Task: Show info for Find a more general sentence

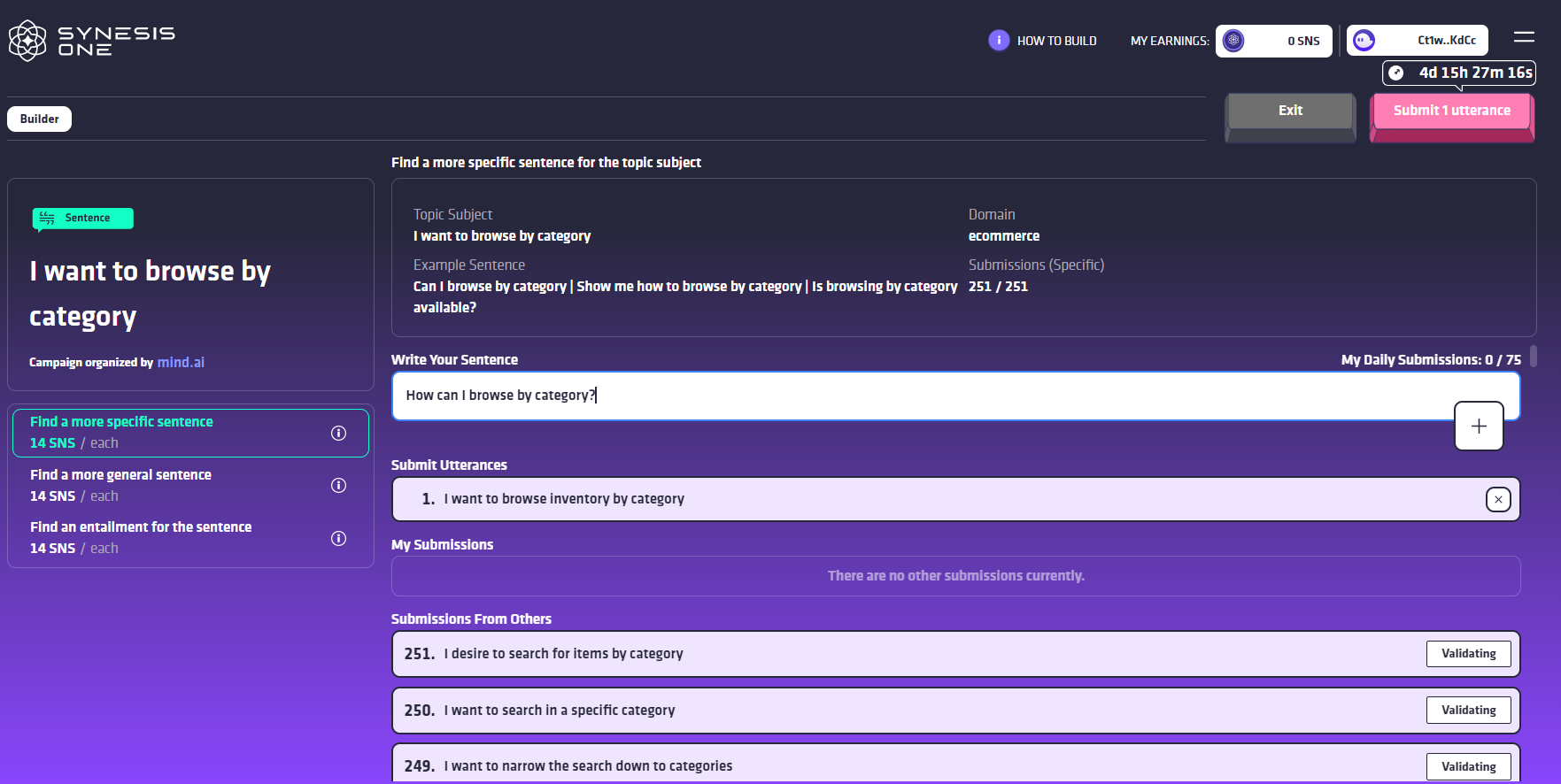Action: 338,485
